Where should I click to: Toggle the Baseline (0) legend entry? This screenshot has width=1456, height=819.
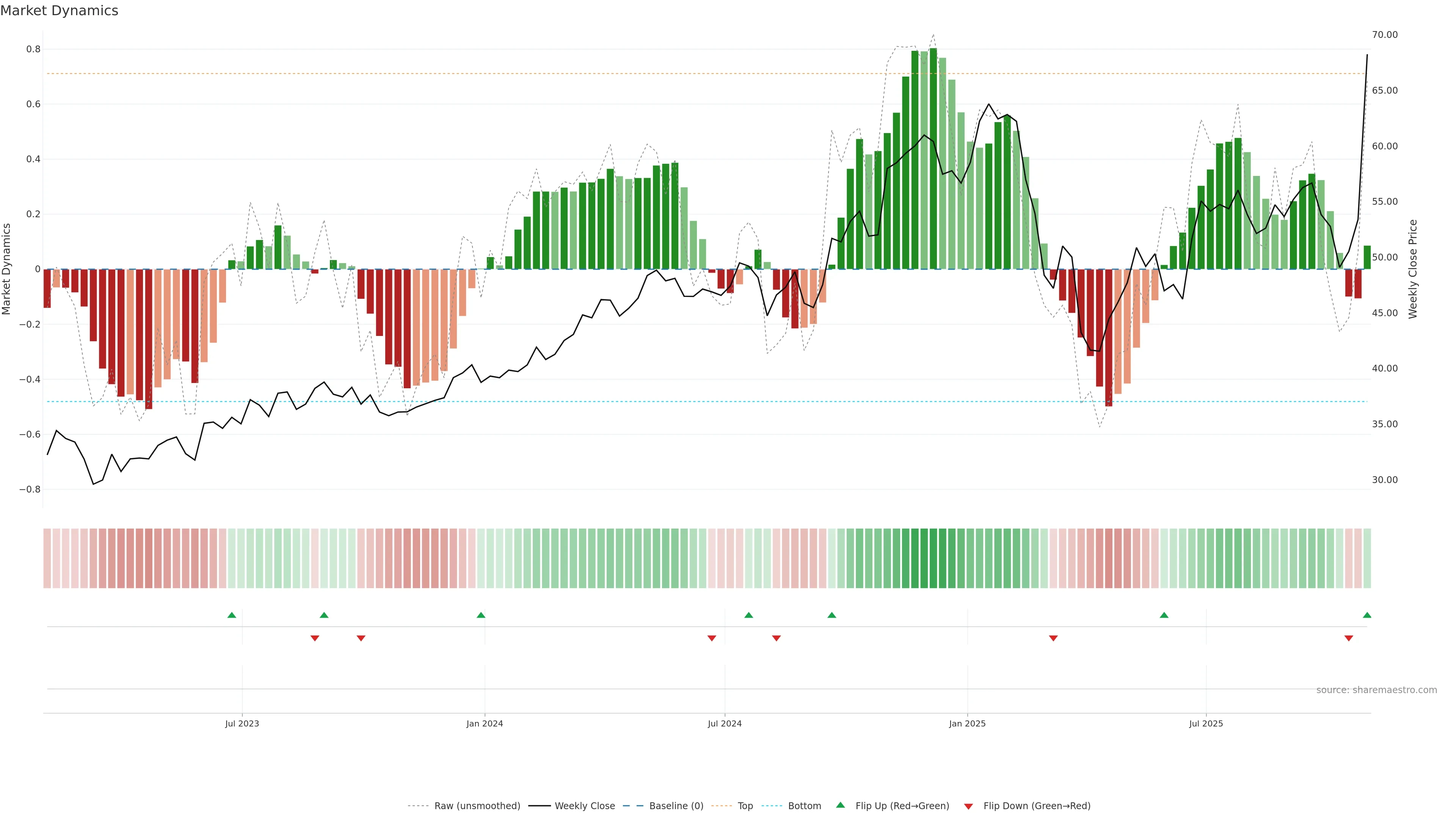pyautogui.click(x=676, y=806)
